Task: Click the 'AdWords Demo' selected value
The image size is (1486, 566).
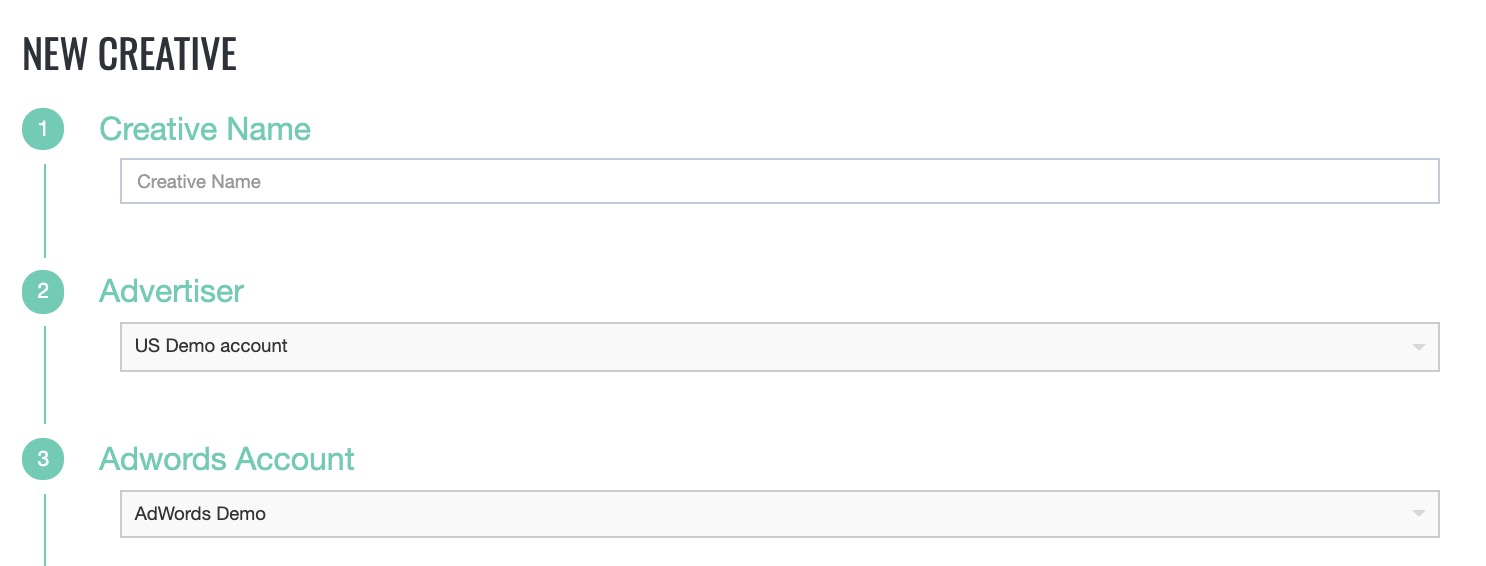Action: click(200, 514)
